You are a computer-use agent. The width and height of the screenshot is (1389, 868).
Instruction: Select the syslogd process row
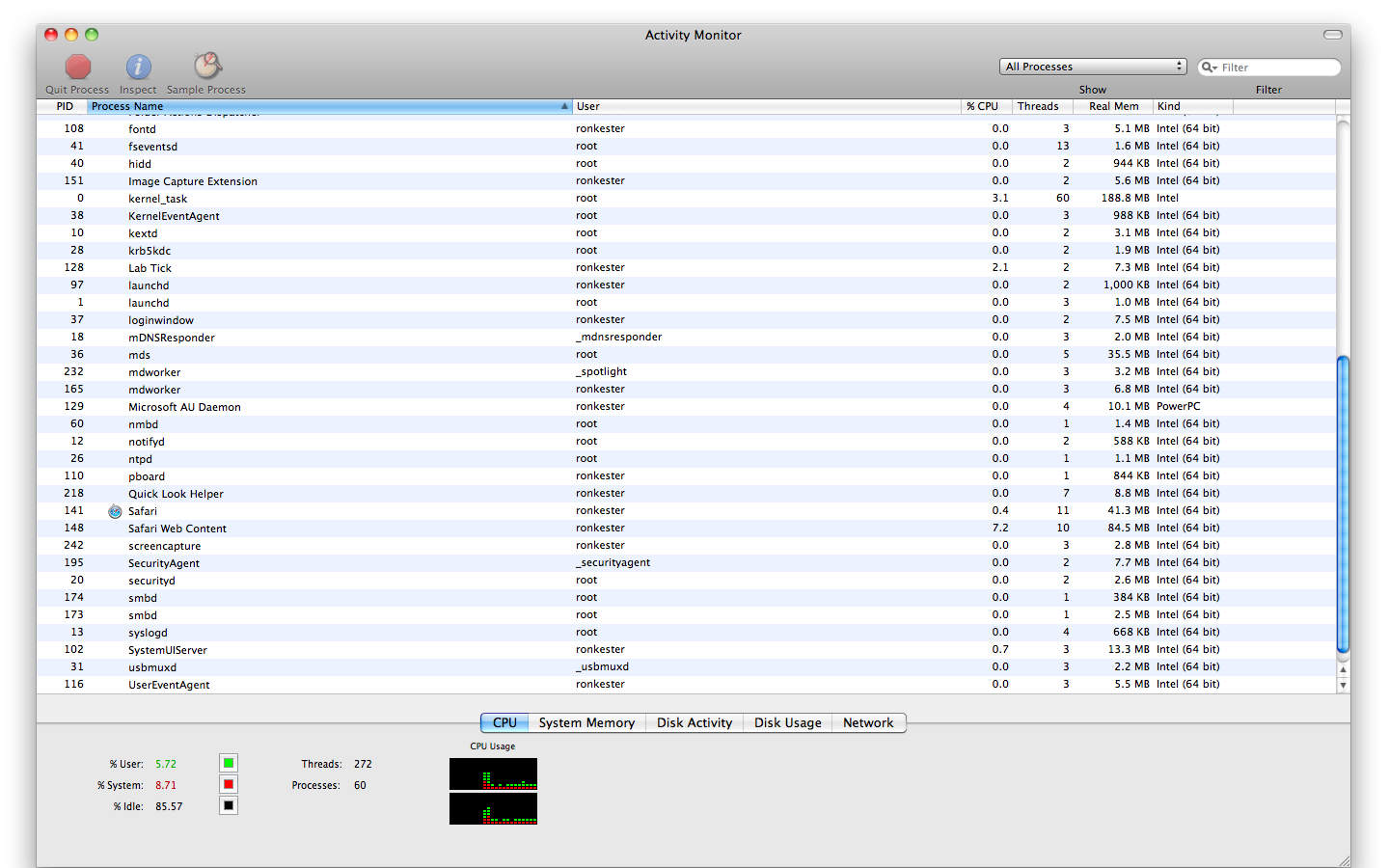[x=686, y=632]
